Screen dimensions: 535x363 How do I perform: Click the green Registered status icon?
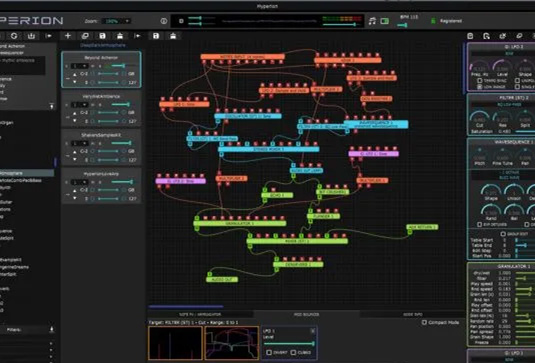pyautogui.click(x=433, y=21)
